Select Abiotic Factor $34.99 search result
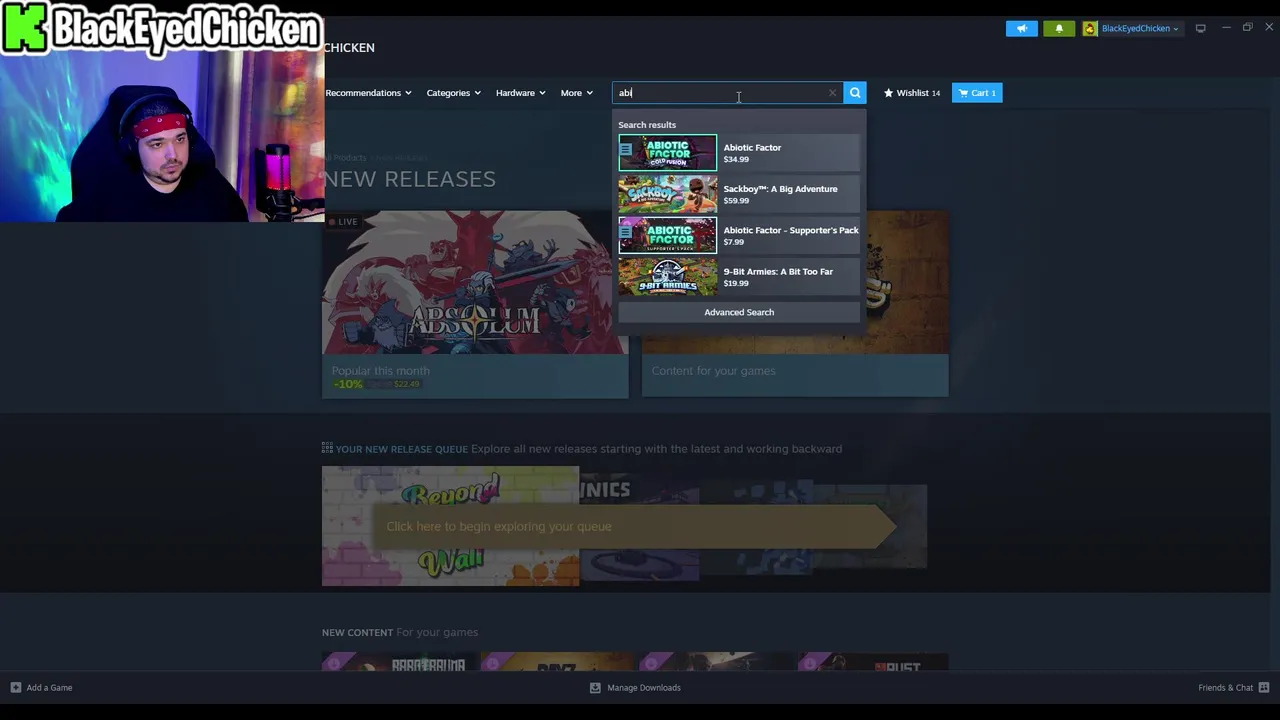The height and width of the screenshot is (720, 1280). coord(739,153)
